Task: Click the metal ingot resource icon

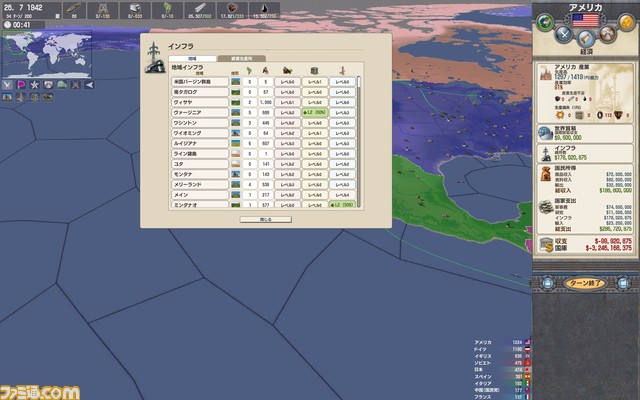Action: (135, 8)
